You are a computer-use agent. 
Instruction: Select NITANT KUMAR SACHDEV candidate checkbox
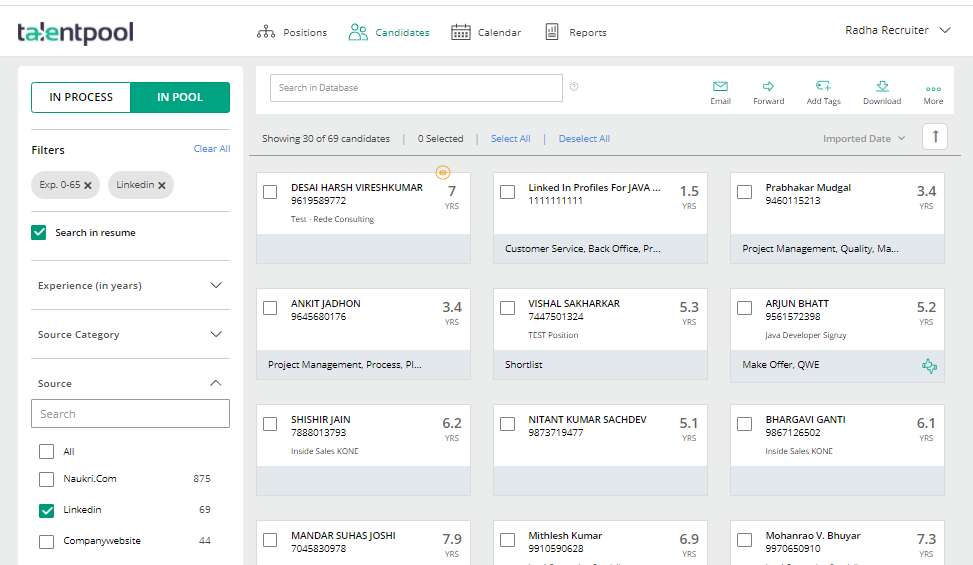(508, 424)
